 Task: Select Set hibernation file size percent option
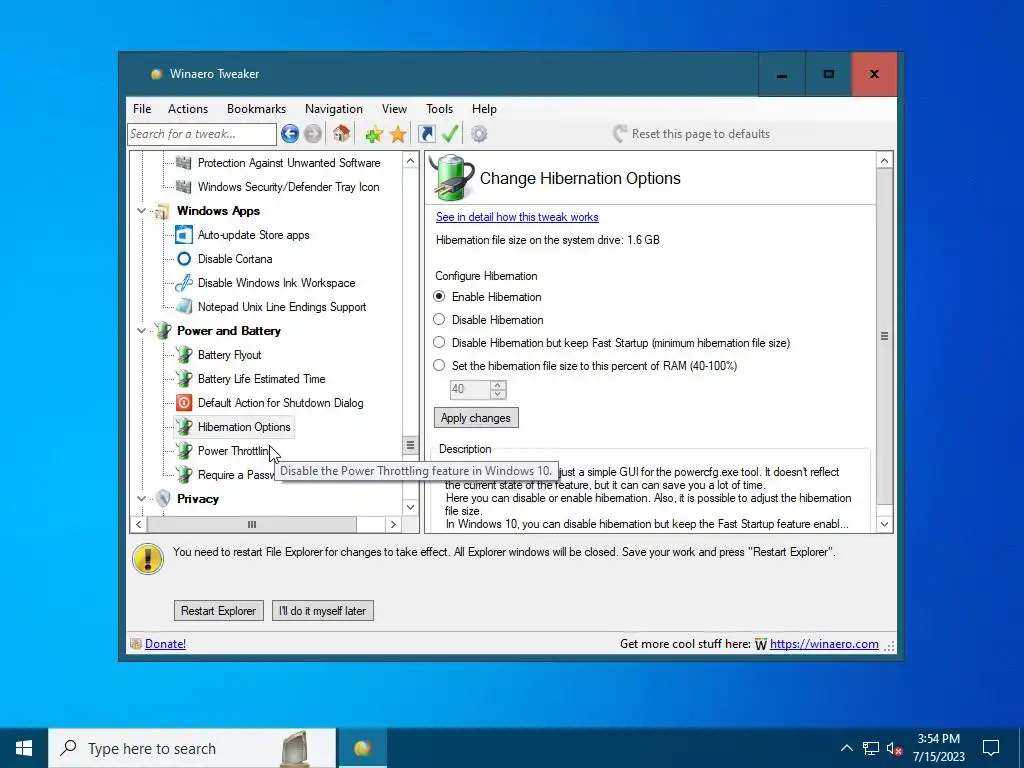click(439, 365)
